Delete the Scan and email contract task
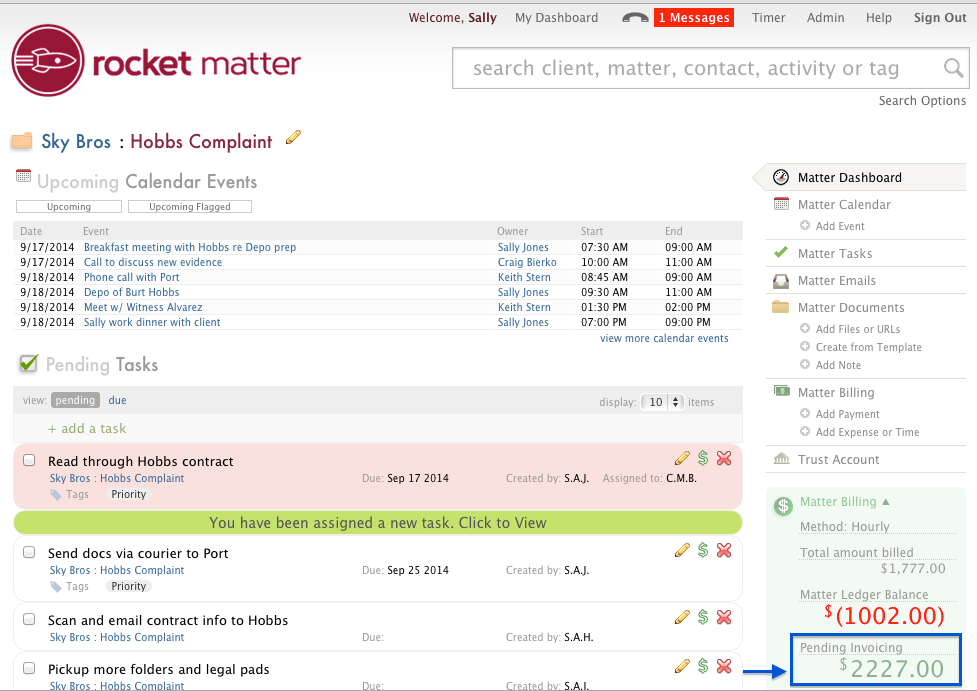The width and height of the screenshot is (977, 691). pyautogui.click(x=724, y=617)
